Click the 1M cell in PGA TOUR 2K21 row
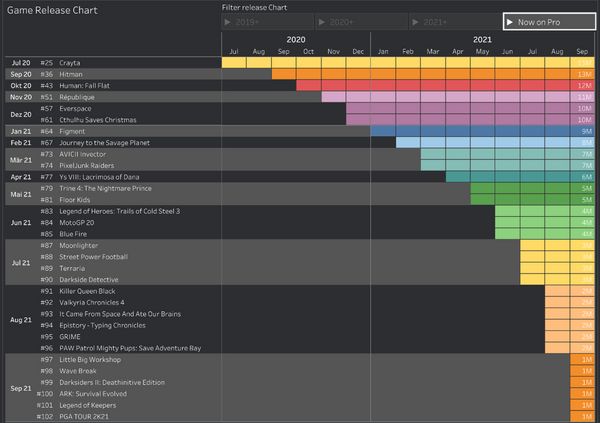This screenshot has height=423, width=600. point(582,416)
